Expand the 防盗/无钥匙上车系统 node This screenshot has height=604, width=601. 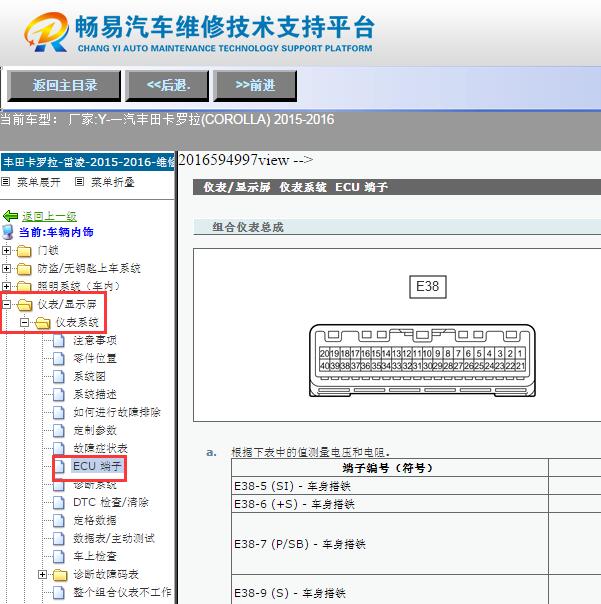[6, 268]
